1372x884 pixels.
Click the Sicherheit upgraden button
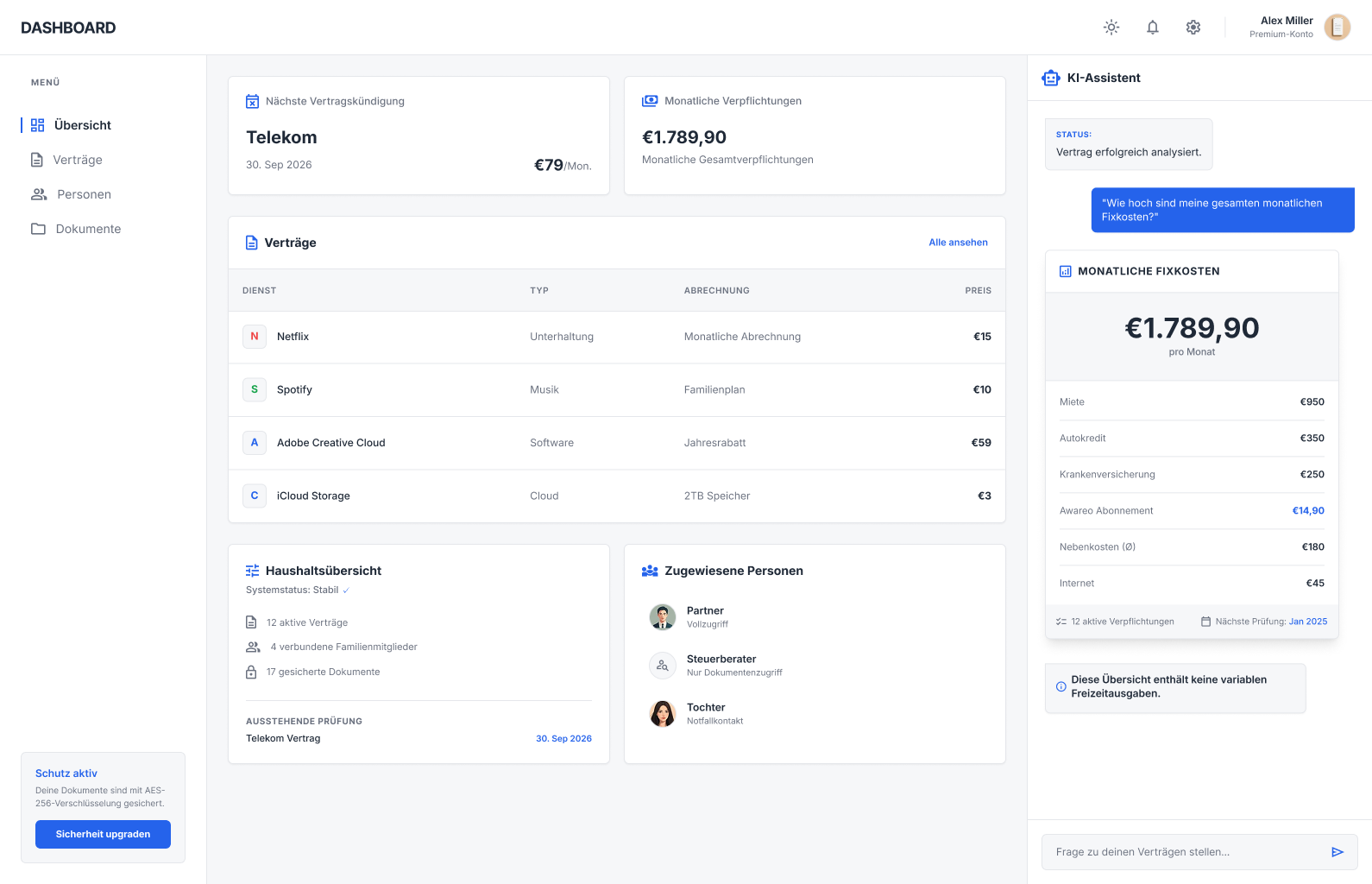click(103, 834)
